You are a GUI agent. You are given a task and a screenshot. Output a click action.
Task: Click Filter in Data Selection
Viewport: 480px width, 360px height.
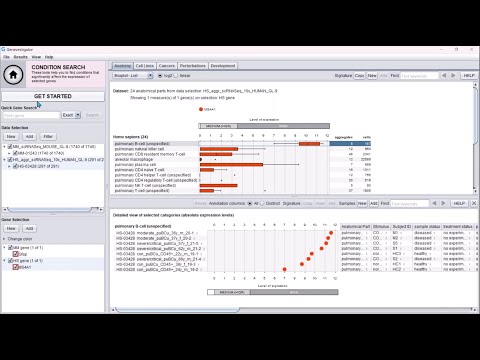click(48, 136)
